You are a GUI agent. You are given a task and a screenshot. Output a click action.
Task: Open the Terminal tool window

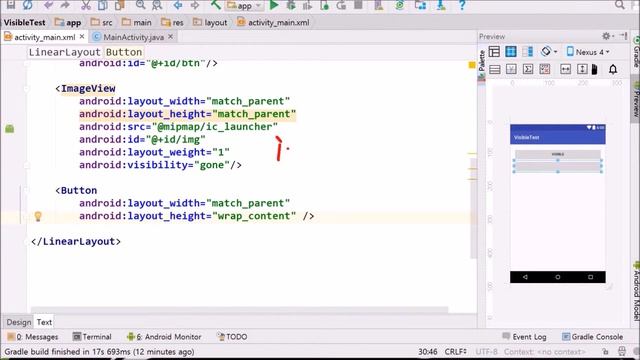[92, 337]
